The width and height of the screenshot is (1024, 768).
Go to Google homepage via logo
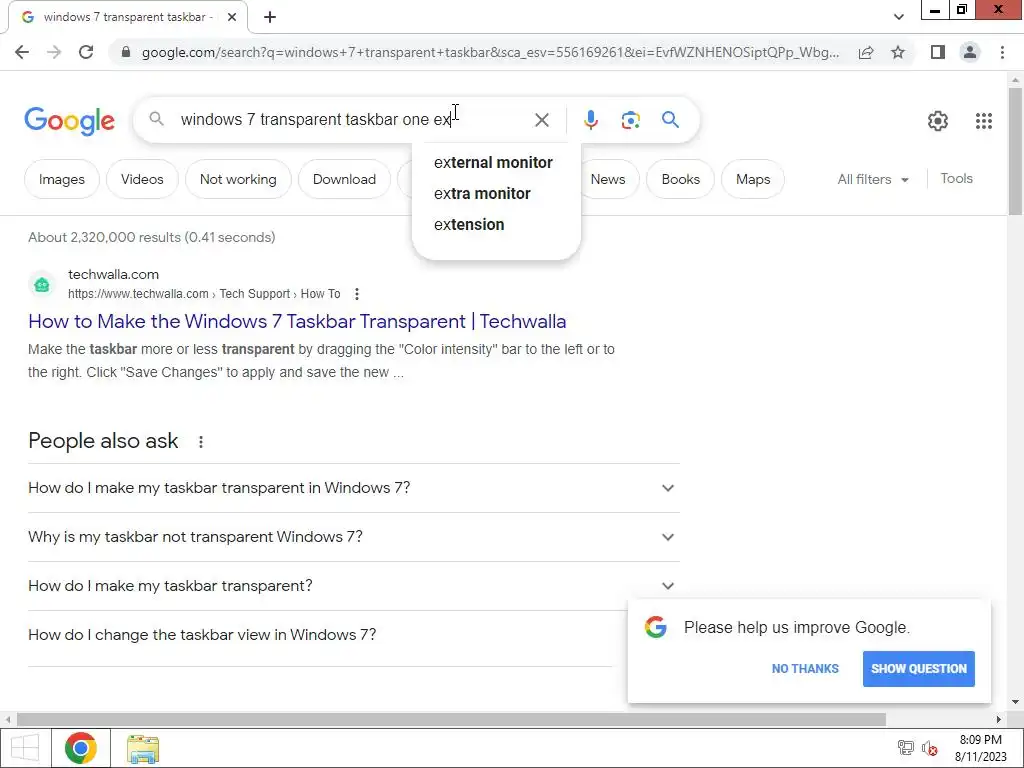tap(69, 121)
